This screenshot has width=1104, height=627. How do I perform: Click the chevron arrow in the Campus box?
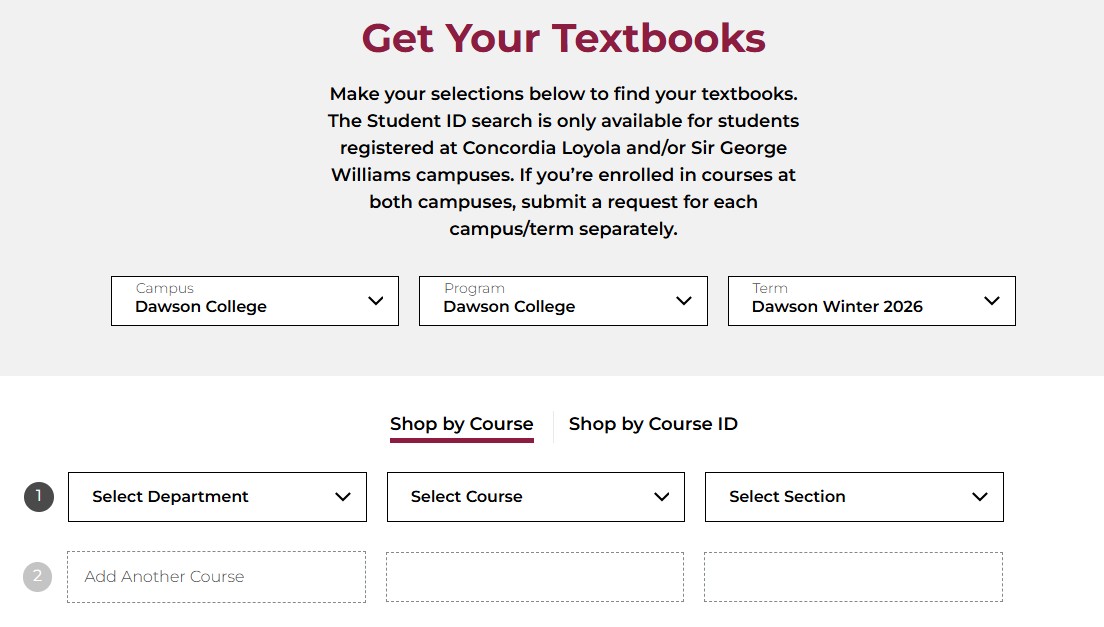376,301
